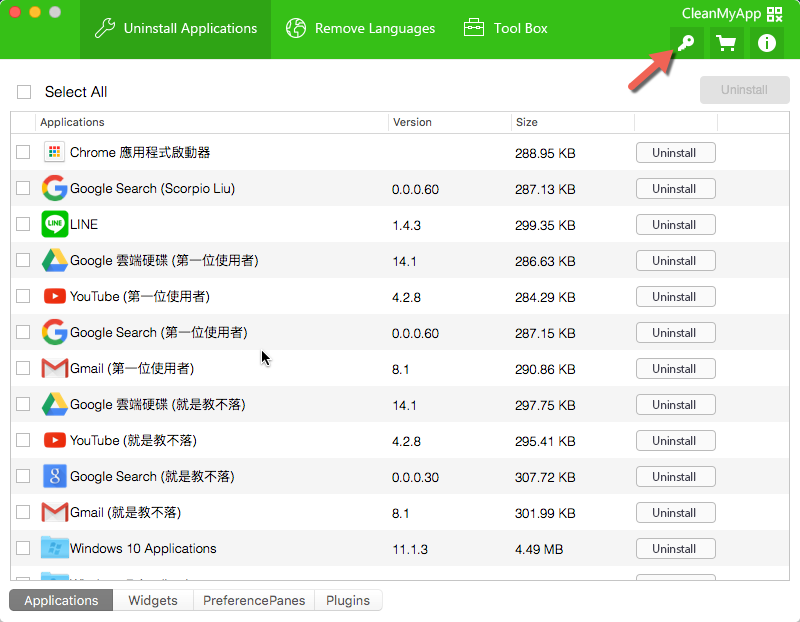800x622 pixels.
Task: Click the Windows 10 Applications folder icon
Action: coord(54,549)
